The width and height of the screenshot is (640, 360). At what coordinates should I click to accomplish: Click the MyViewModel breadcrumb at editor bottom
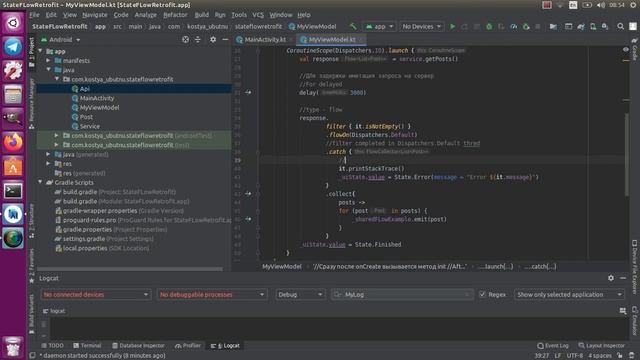tap(282, 267)
